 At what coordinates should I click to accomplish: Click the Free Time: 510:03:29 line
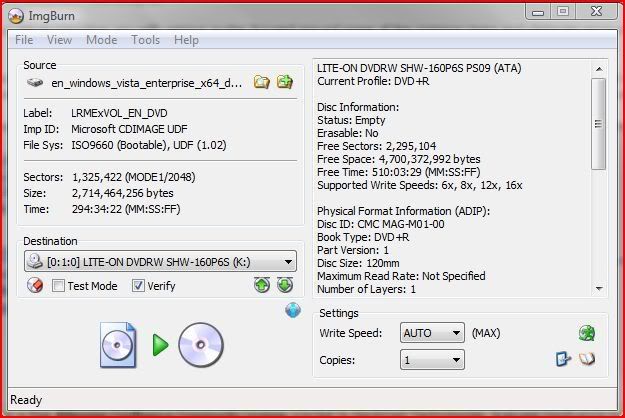(399, 172)
